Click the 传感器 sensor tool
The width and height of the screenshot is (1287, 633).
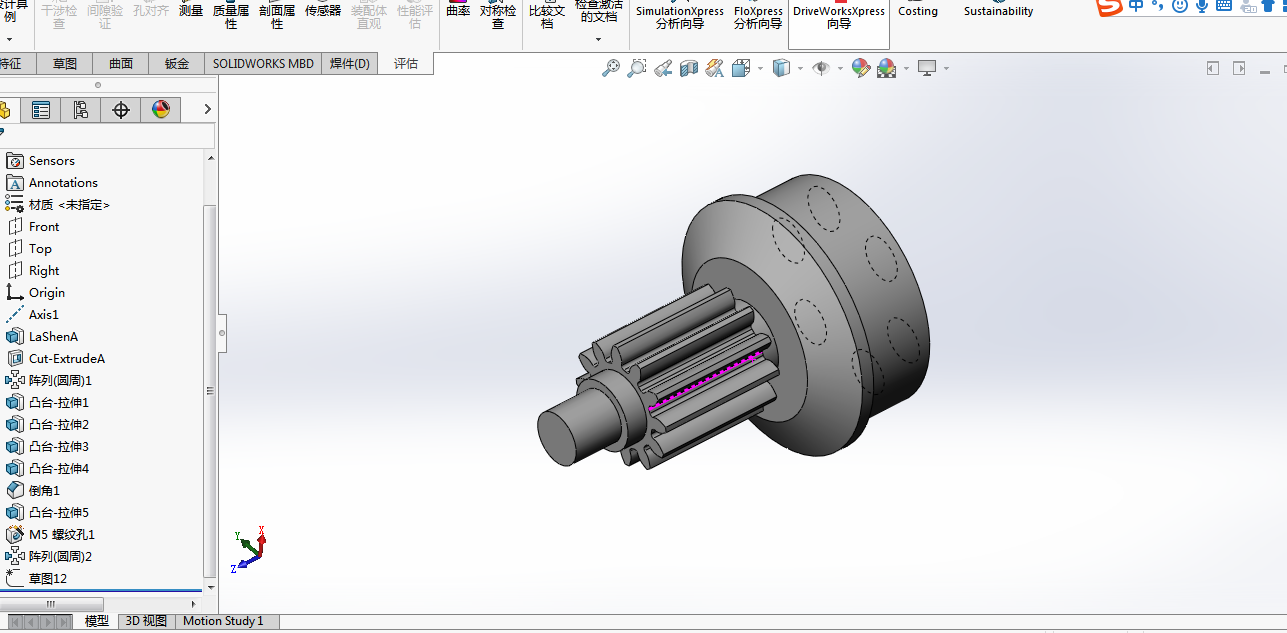click(323, 11)
